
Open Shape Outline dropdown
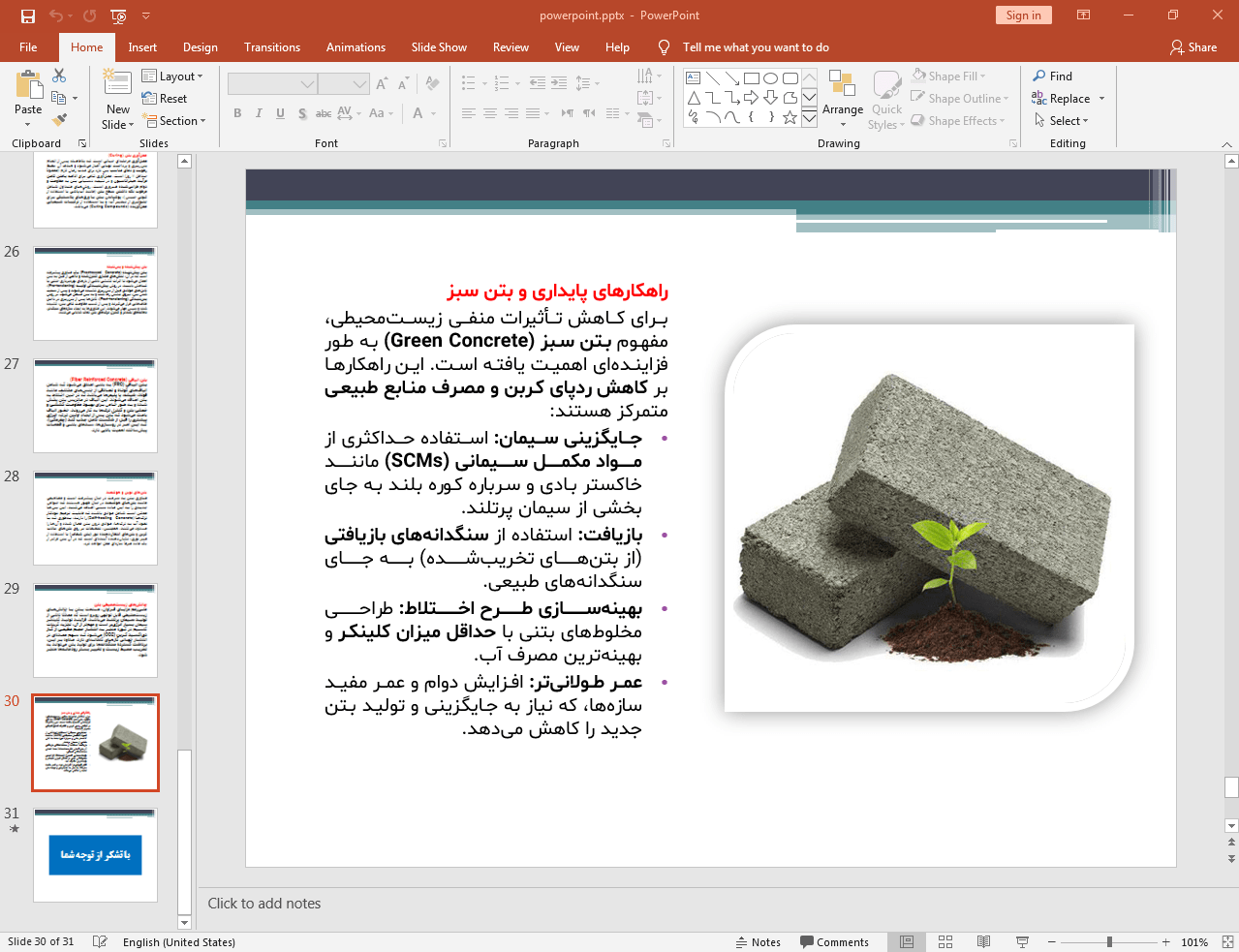tap(959, 98)
